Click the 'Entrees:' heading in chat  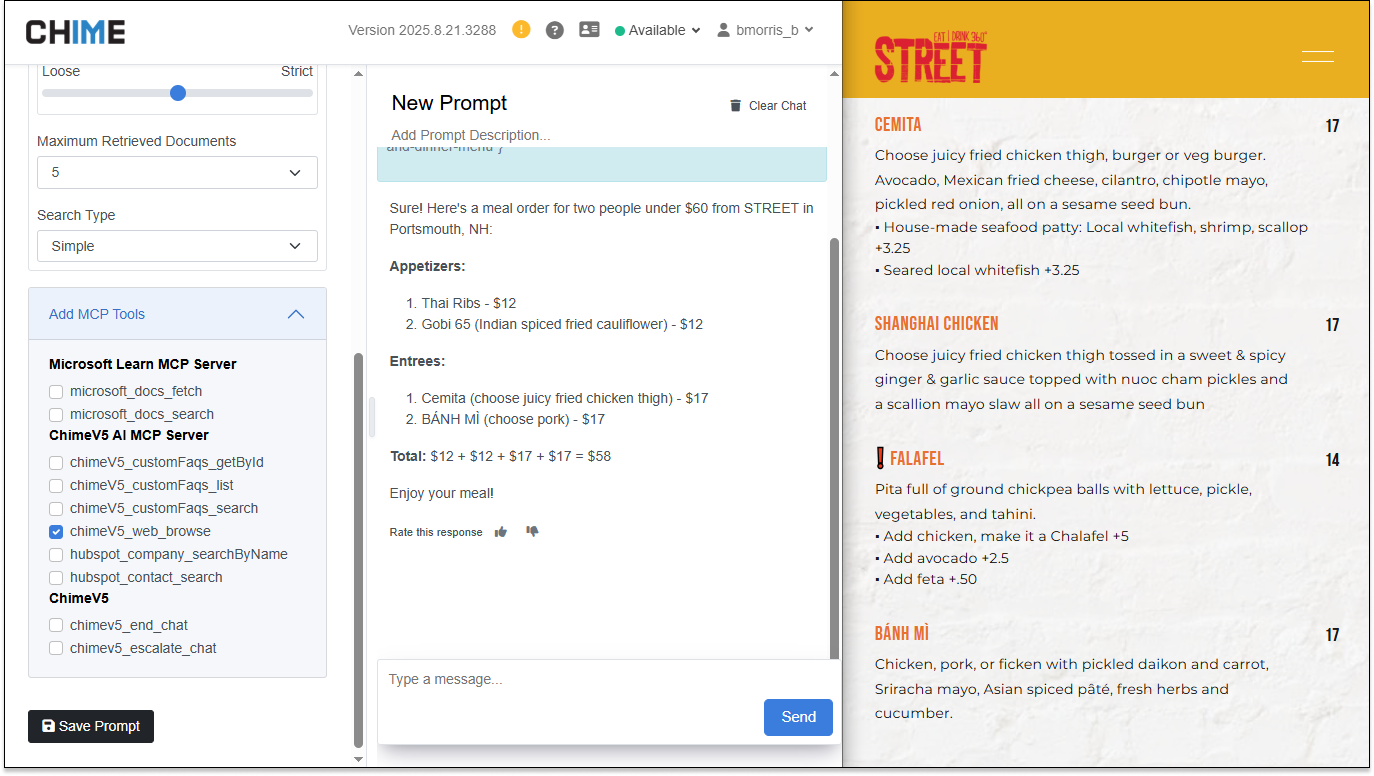418,361
